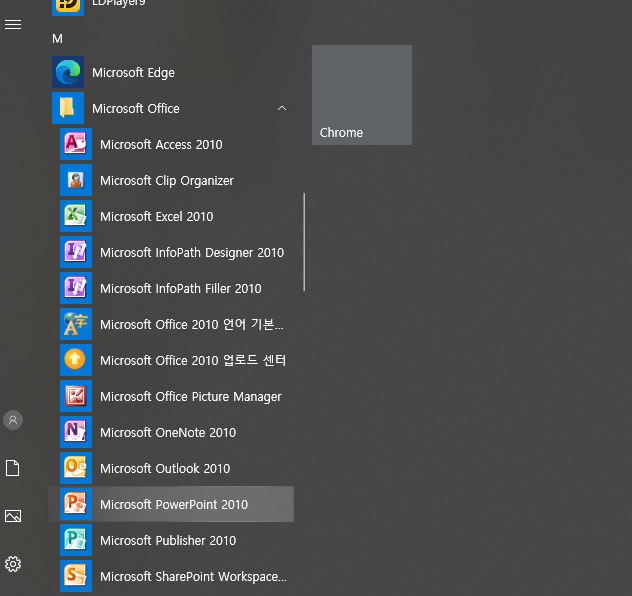This screenshot has width=632, height=596.
Task: Click 'Microsoft Office 2010 언어 기본...' text
Action: (192, 324)
